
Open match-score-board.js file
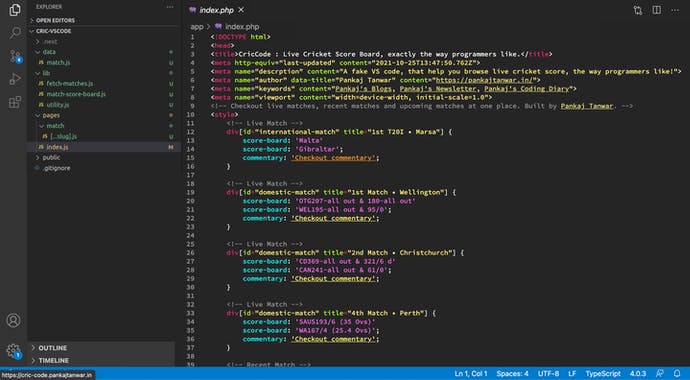pos(104,94)
